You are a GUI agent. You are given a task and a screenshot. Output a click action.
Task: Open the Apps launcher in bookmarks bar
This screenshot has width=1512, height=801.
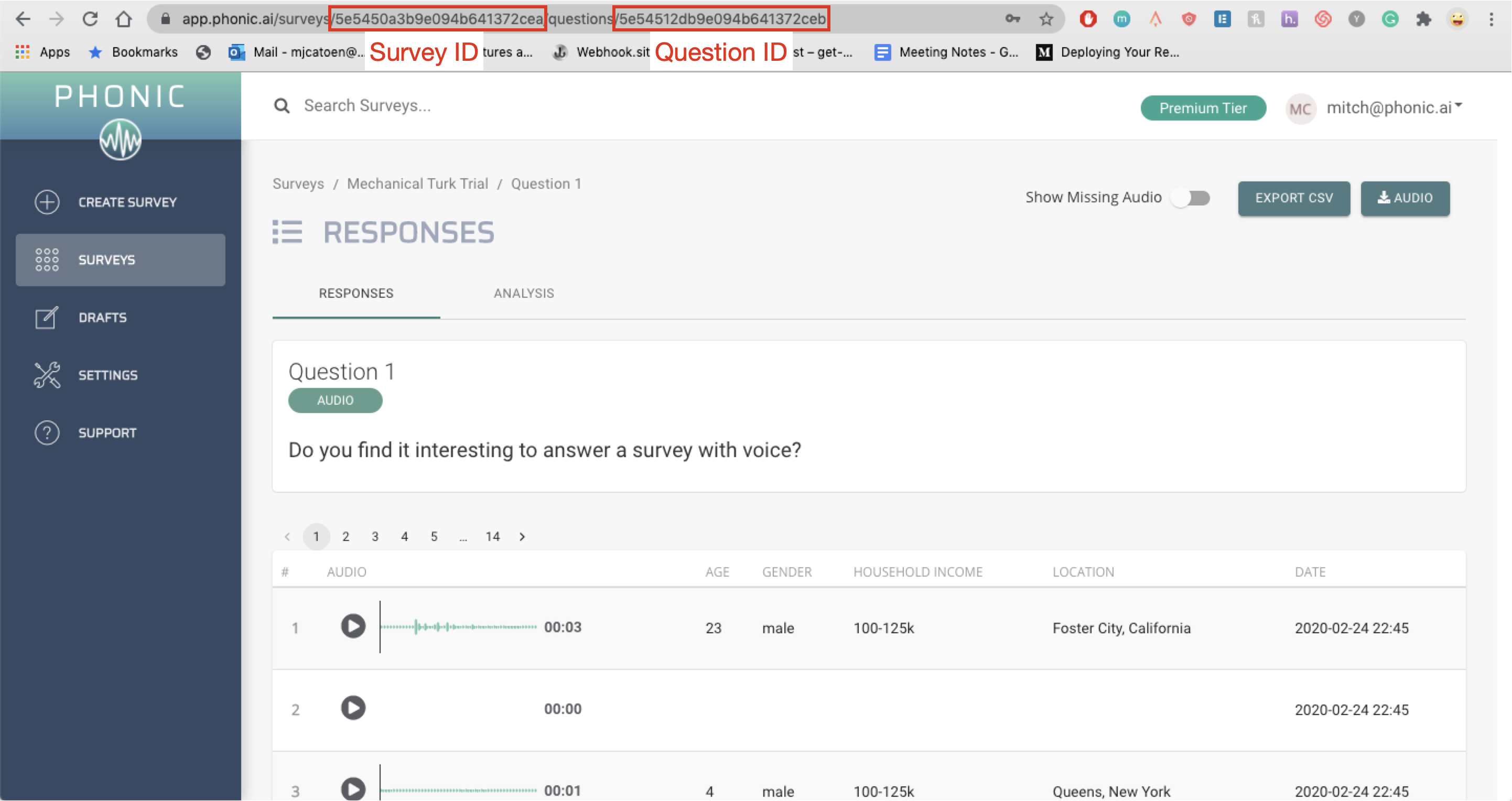[23, 52]
